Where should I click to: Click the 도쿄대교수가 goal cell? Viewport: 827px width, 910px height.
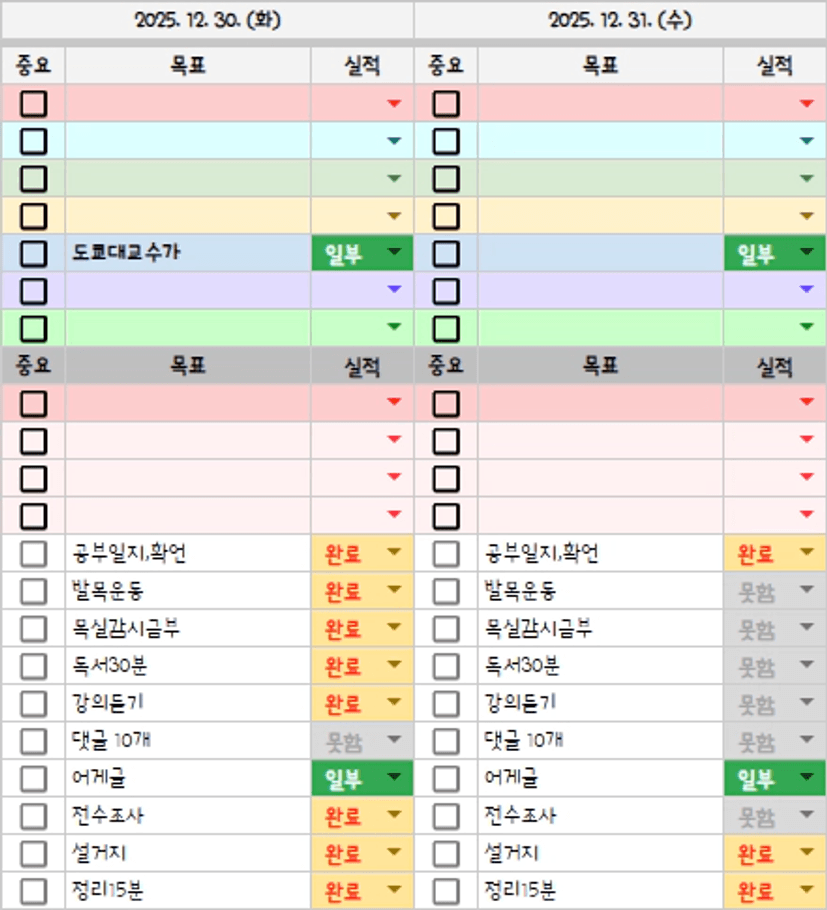[188, 253]
